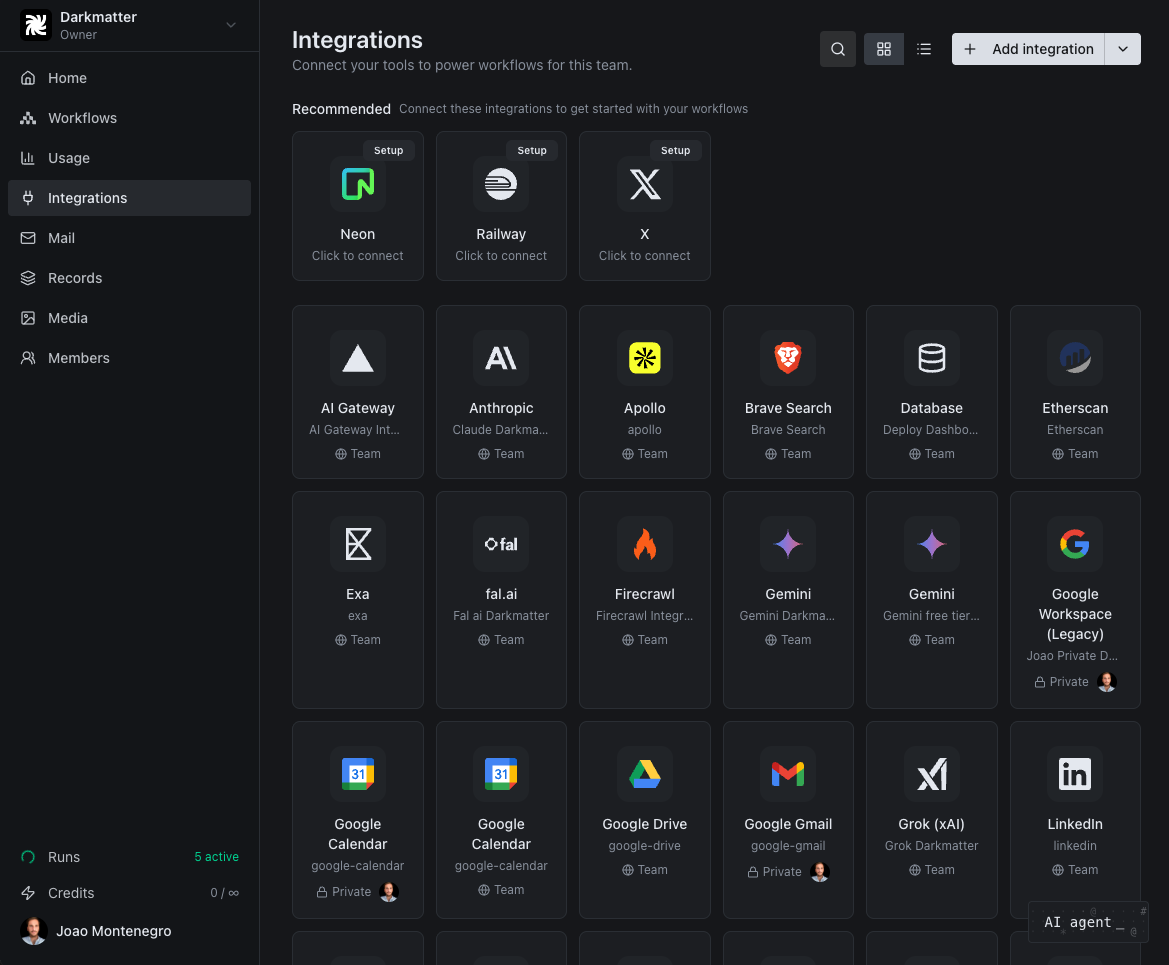Screen dimensions: 1169x965
Task: Open the Firecrawl flame icon
Action: pyautogui.click(x=645, y=544)
